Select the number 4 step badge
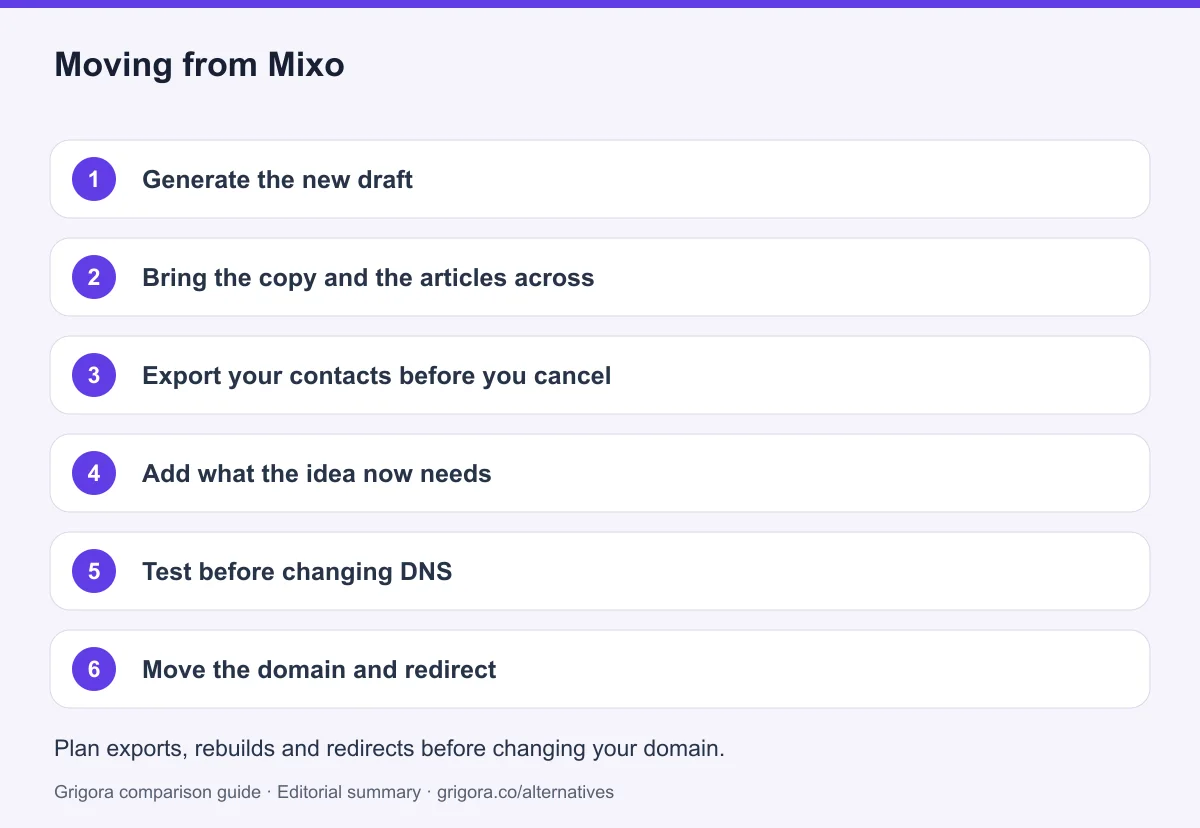The image size is (1200, 828). 94,473
